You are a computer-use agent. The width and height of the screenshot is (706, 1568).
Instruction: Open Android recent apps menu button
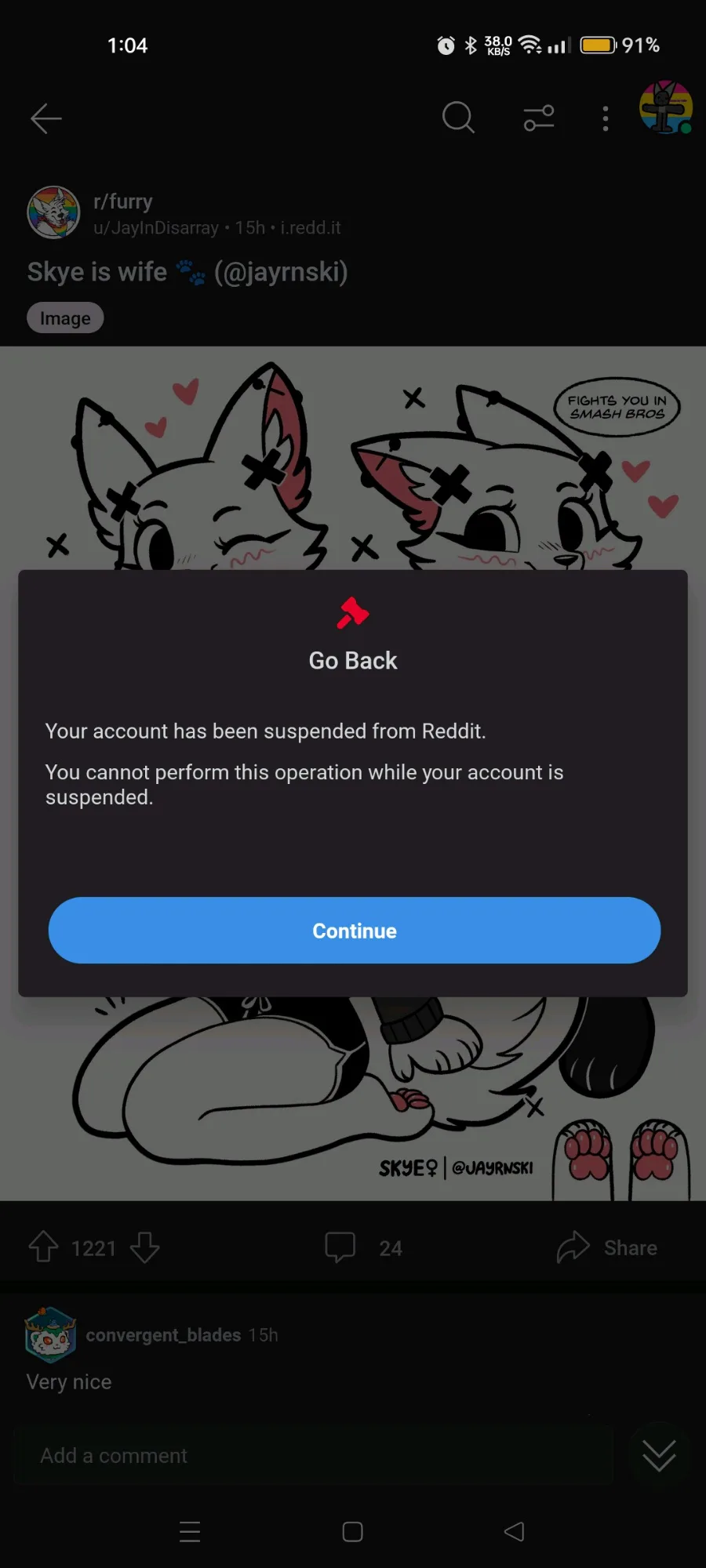190,1532
